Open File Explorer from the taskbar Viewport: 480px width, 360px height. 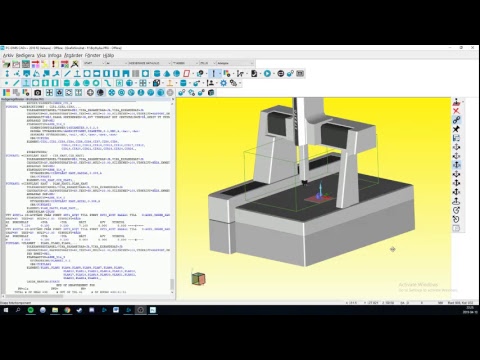click(55, 310)
